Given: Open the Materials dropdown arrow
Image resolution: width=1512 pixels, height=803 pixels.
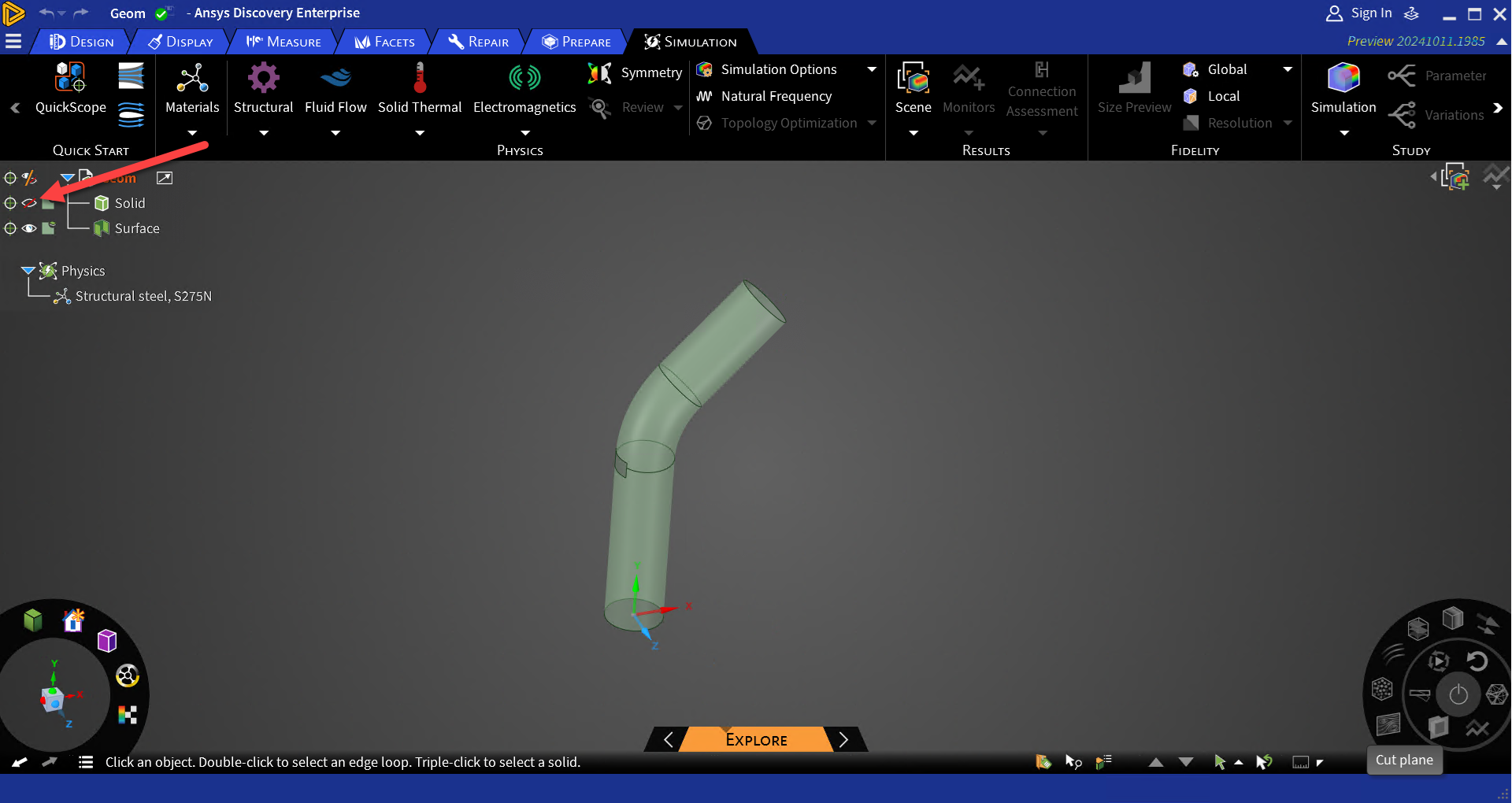Looking at the screenshot, I should click(x=192, y=133).
